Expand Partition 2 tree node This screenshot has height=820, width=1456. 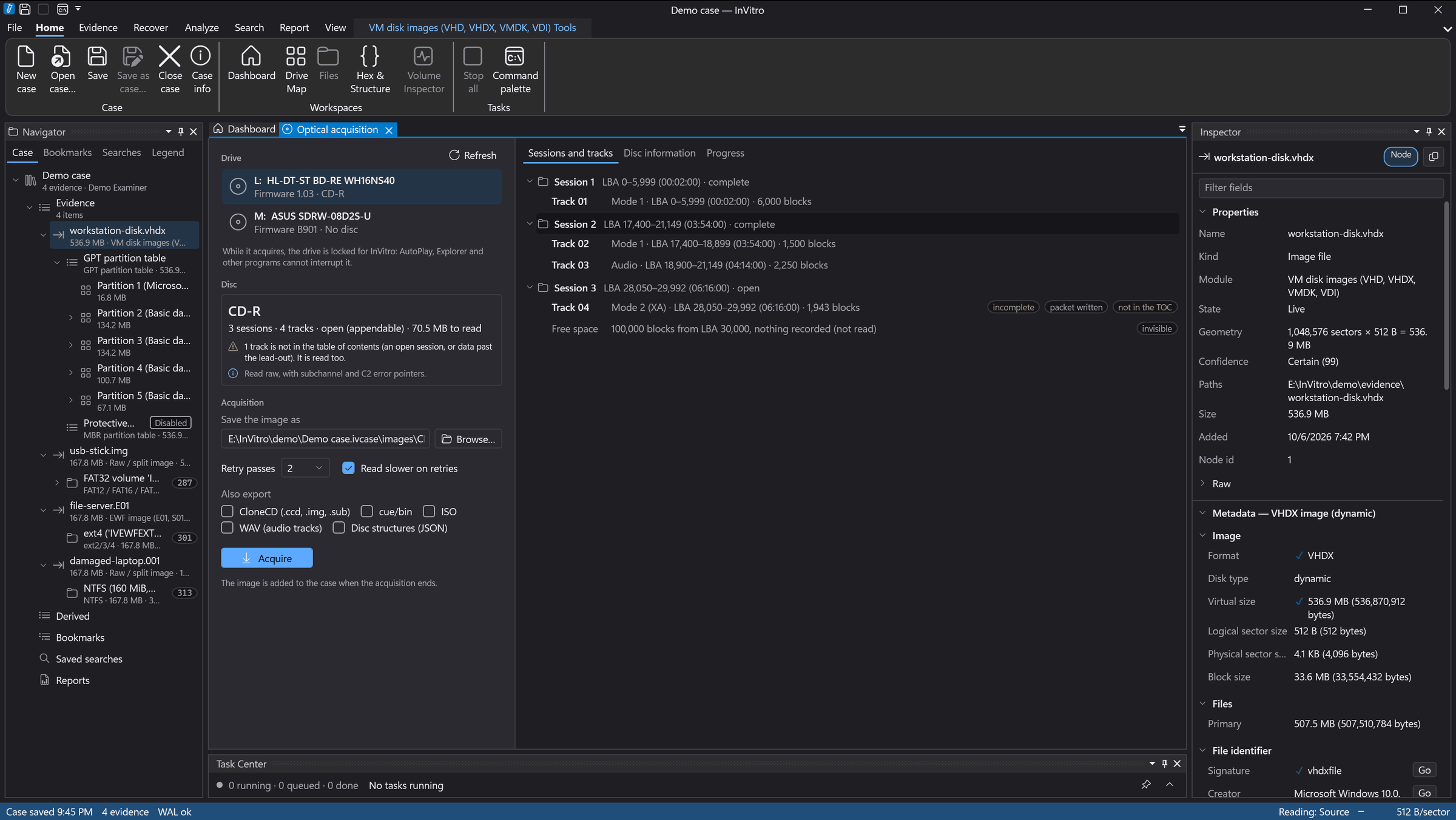coord(71,317)
